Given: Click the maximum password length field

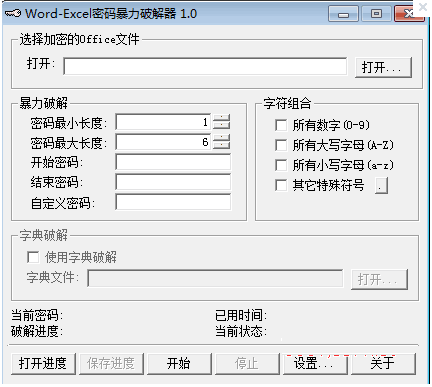Looking at the screenshot, I should (163, 142).
